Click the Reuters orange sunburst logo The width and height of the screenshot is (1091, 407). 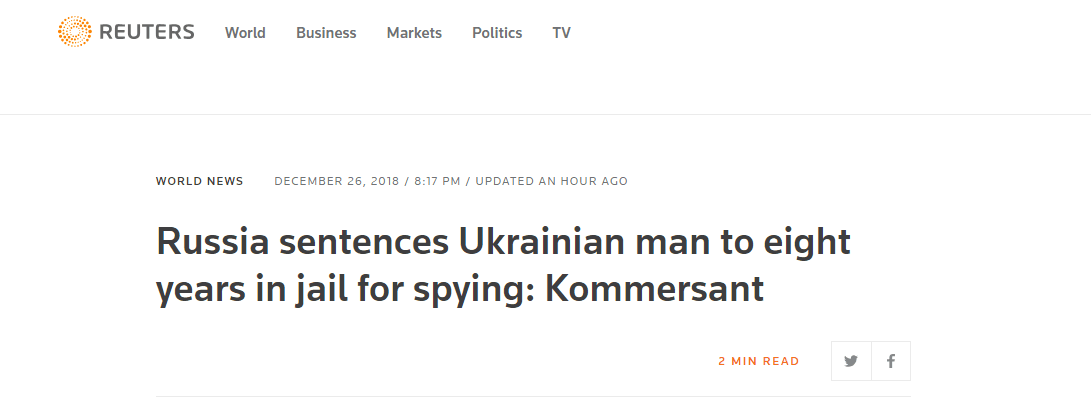[74, 32]
